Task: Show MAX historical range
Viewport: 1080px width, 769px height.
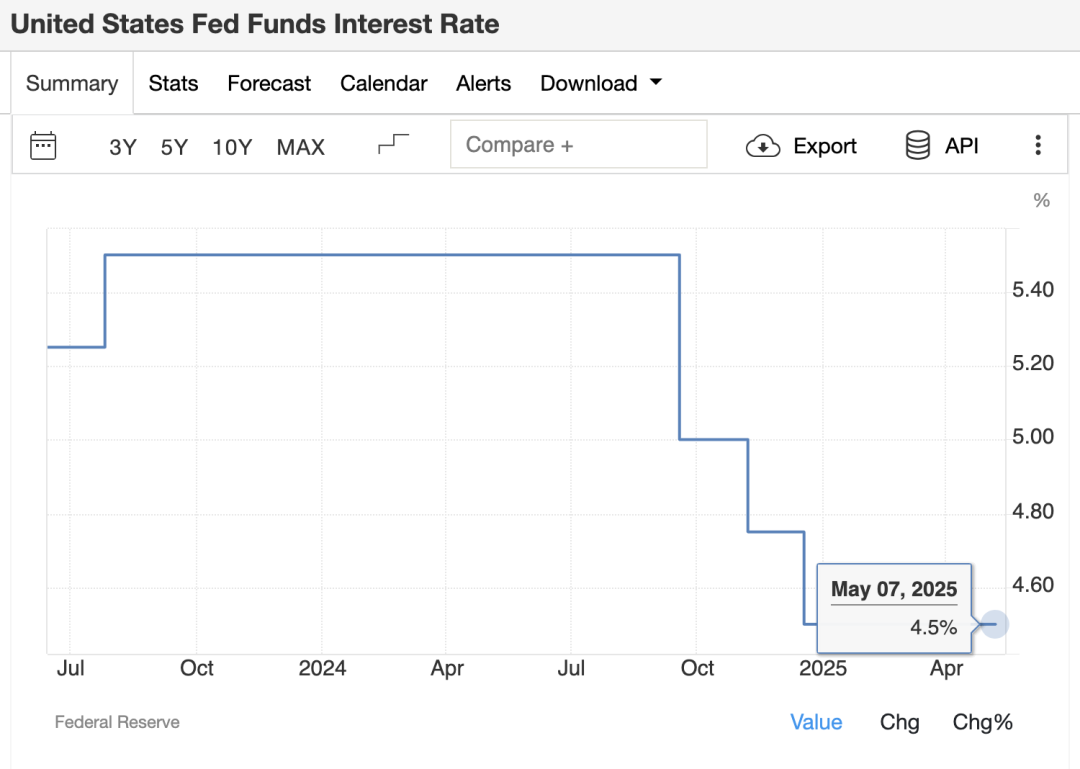Action: coord(301,147)
